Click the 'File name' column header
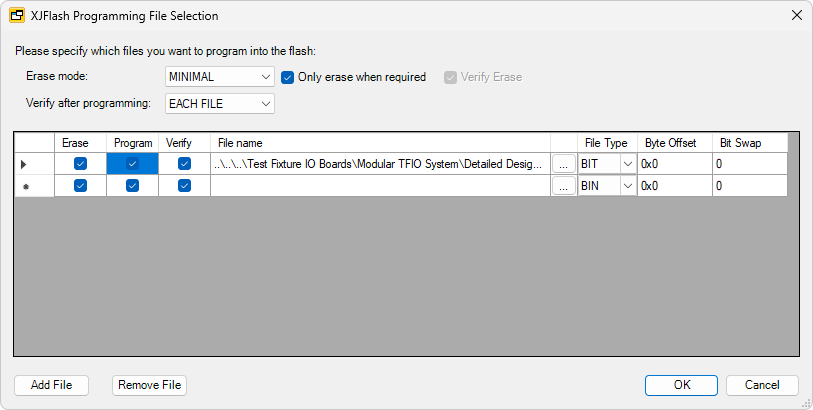The height and width of the screenshot is (410, 813). pyautogui.click(x=380, y=143)
